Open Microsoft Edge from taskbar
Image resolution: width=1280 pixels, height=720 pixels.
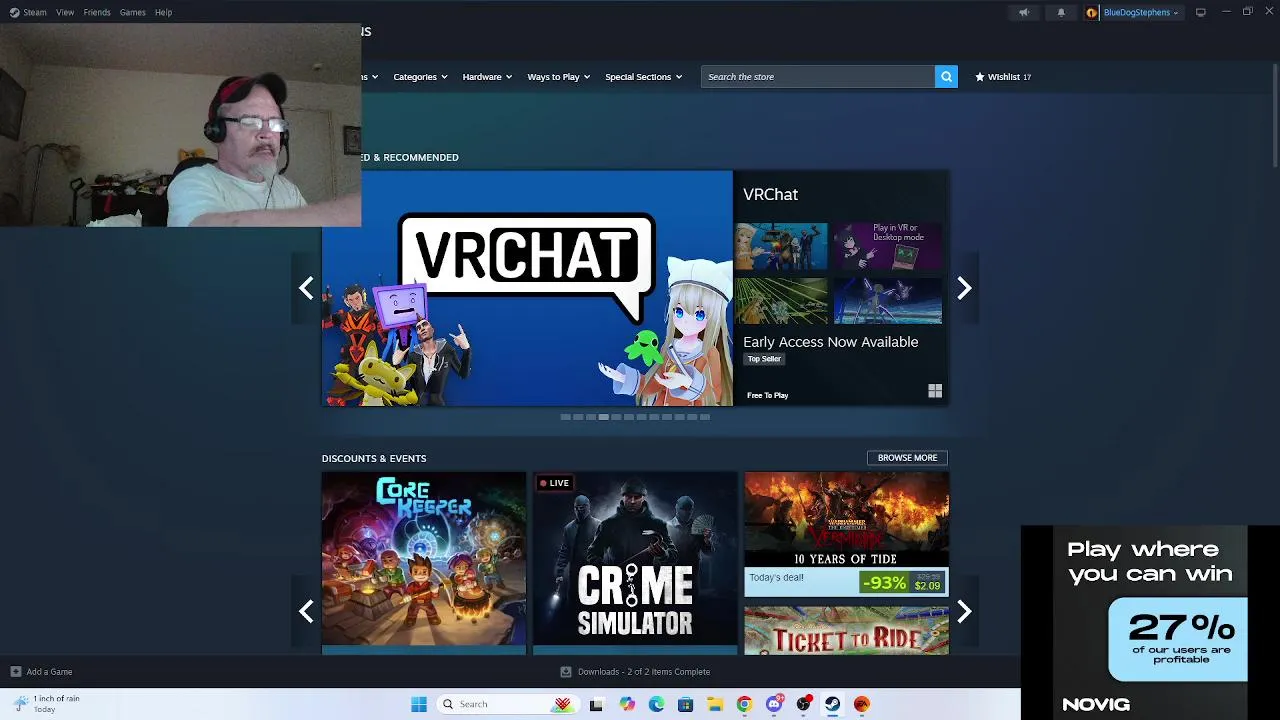656,704
